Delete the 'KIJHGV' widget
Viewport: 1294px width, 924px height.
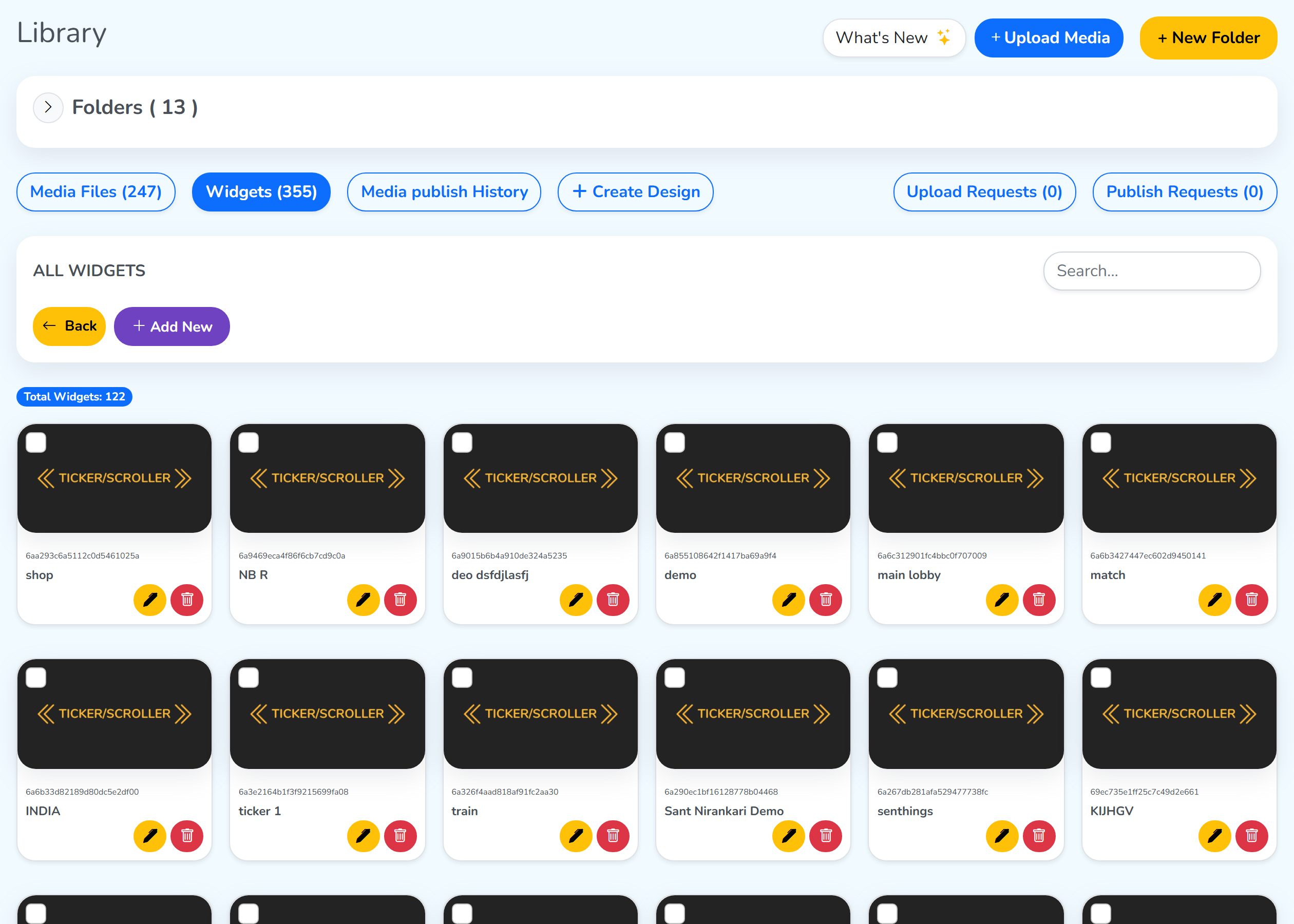point(1252,836)
